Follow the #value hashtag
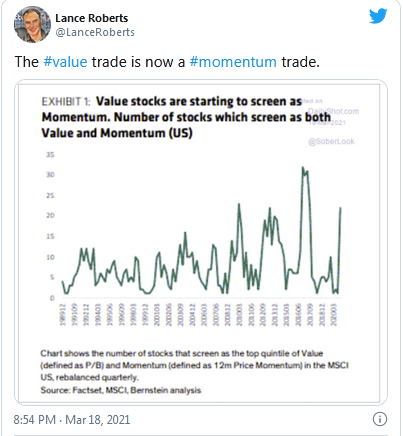 [x=65, y=62]
